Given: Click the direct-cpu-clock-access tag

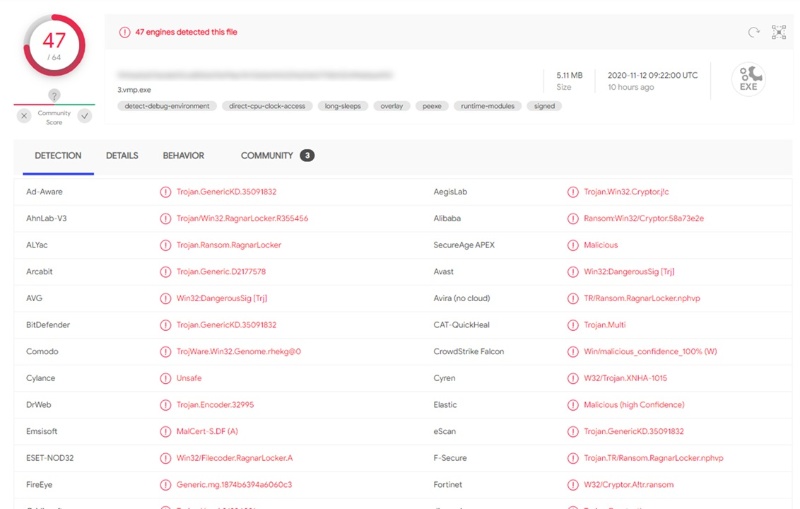Looking at the screenshot, I should point(266,106).
